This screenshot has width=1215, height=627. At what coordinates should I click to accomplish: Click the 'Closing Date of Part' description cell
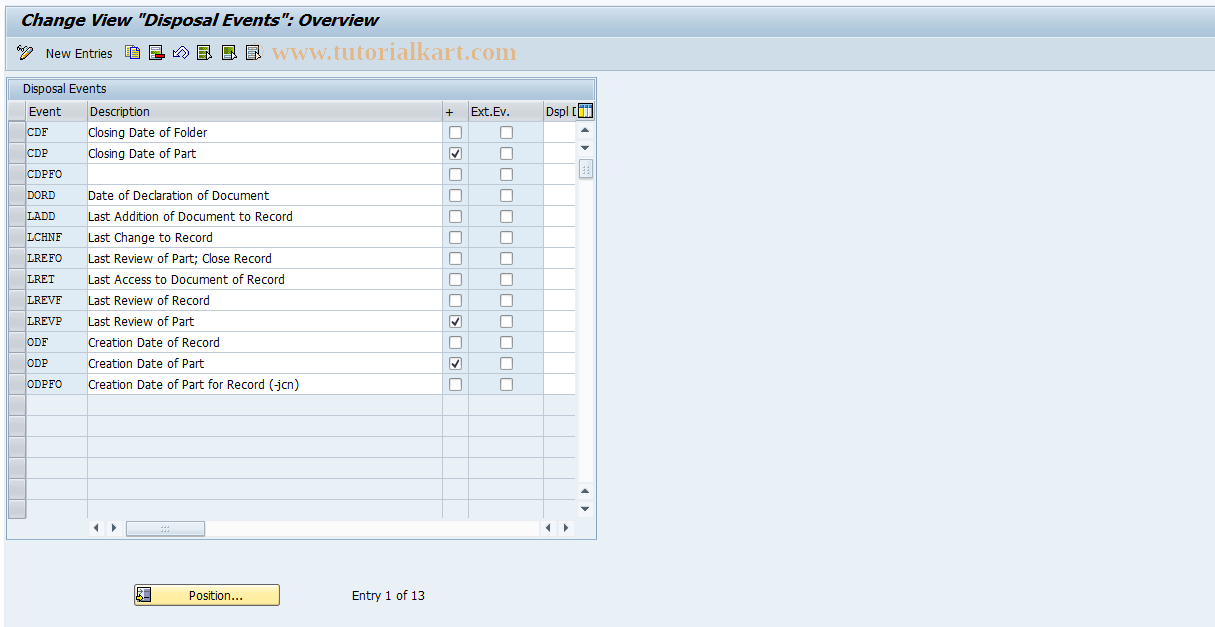tap(265, 153)
